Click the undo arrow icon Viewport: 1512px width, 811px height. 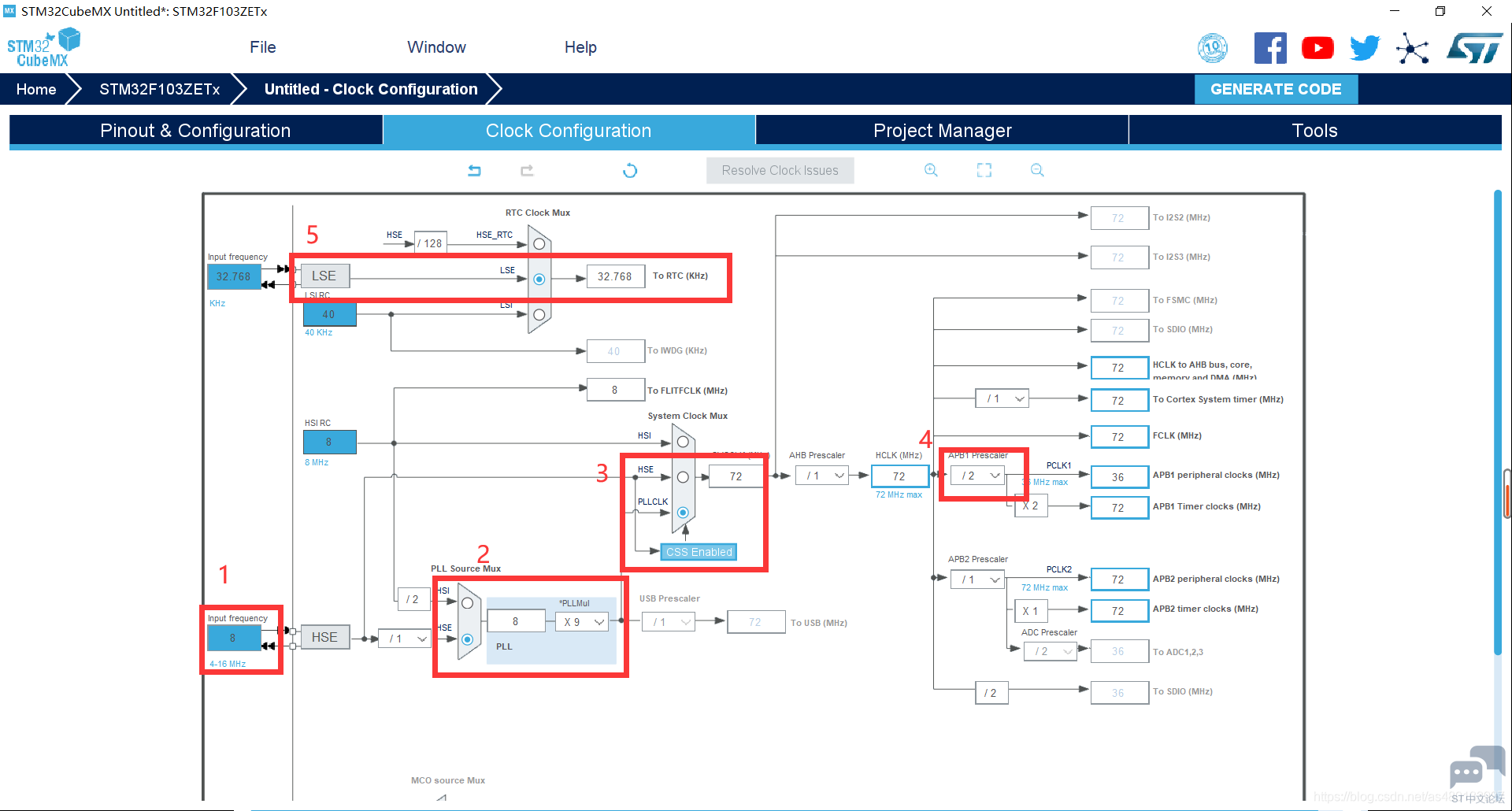click(474, 170)
